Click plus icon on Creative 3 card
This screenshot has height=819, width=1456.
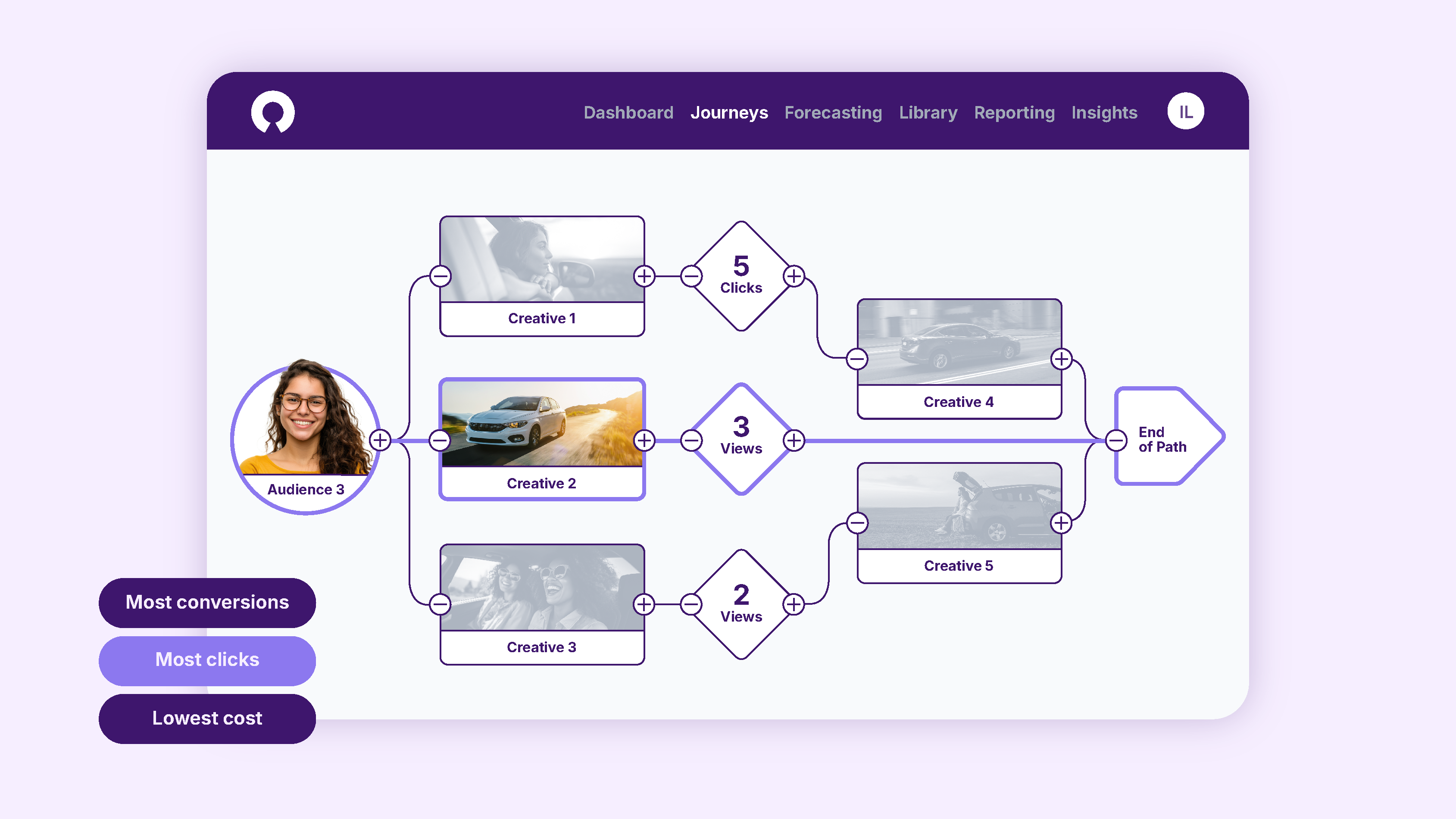(x=644, y=604)
